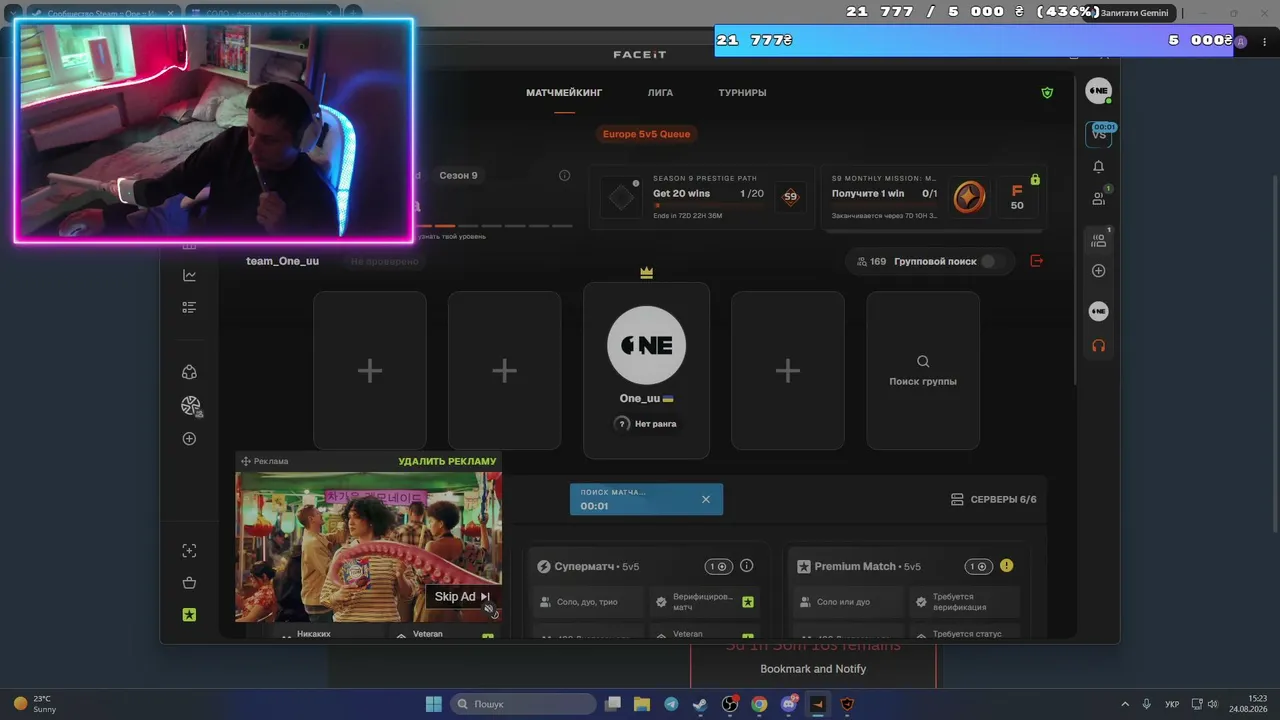
Task: Click the Получите 1 win mission card
Action: coord(934,198)
